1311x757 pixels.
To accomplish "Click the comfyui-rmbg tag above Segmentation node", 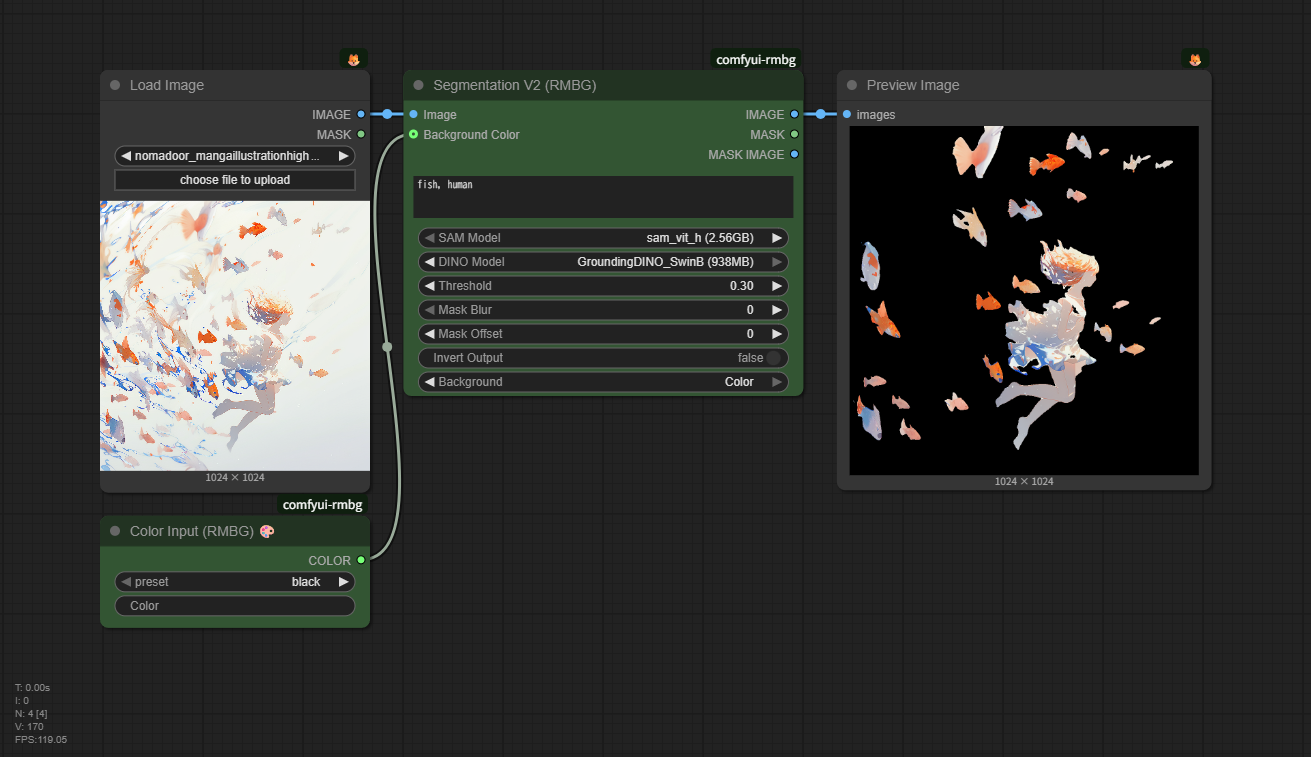I will tap(756, 59).
